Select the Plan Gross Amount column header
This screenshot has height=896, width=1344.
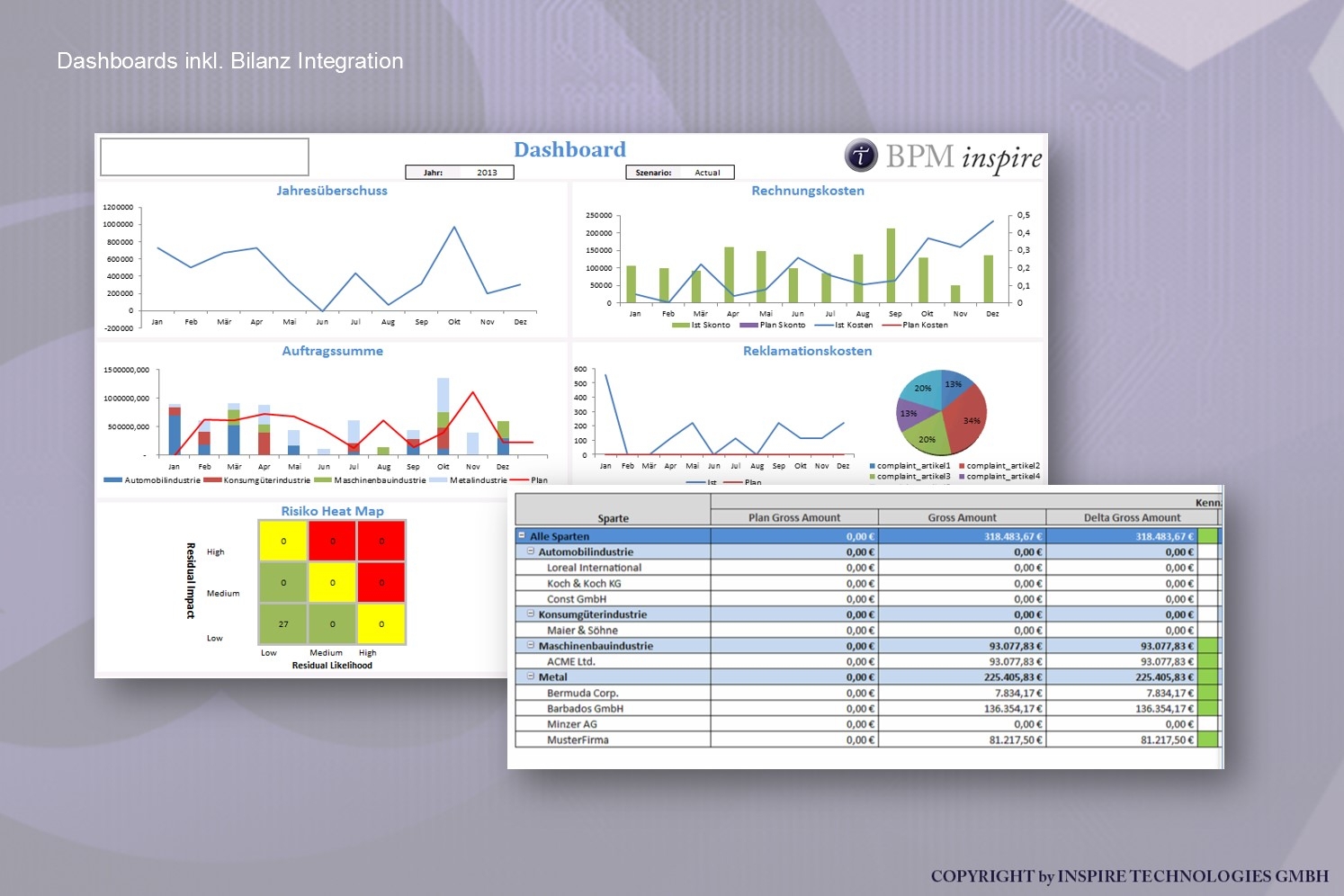coord(794,517)
